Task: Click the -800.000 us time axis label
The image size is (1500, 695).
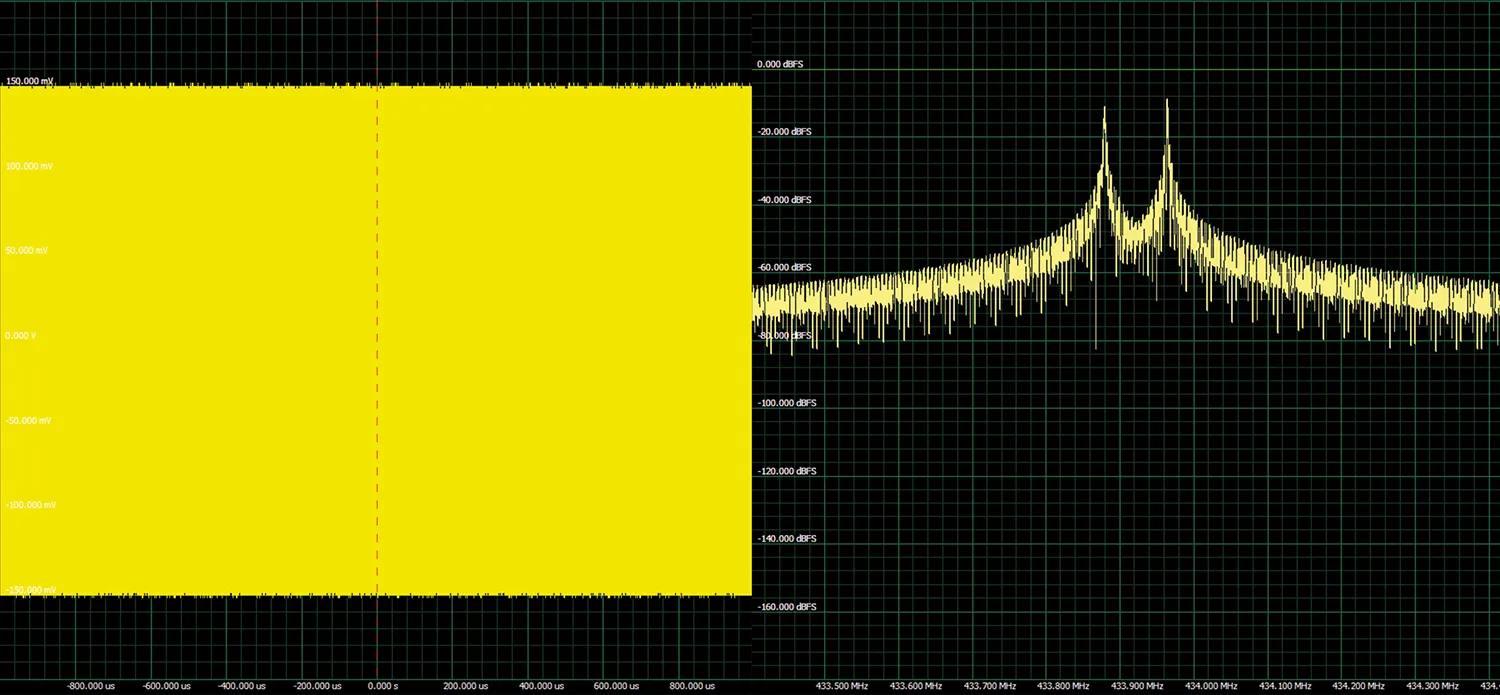Action: (x=91, y=687)
